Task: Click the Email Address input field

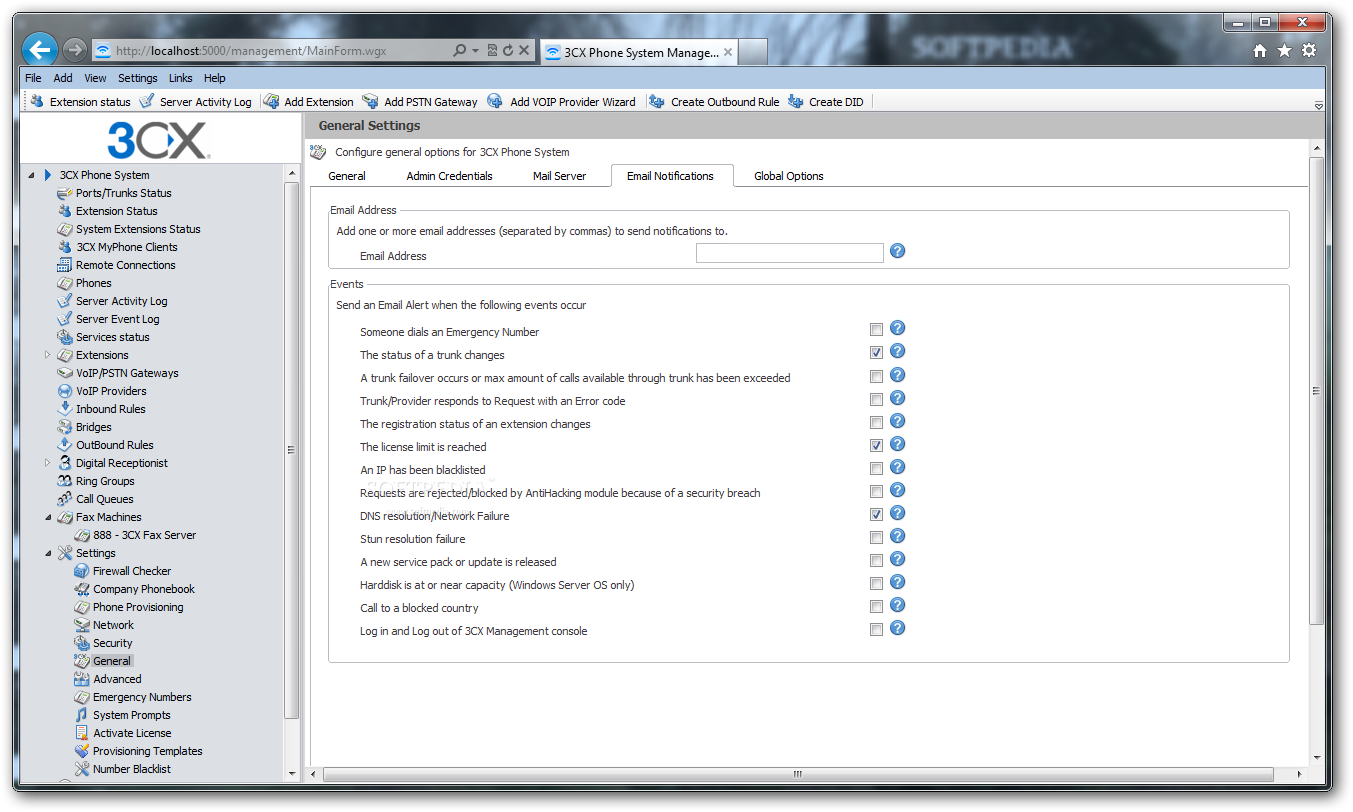Action: click(790, 253)
